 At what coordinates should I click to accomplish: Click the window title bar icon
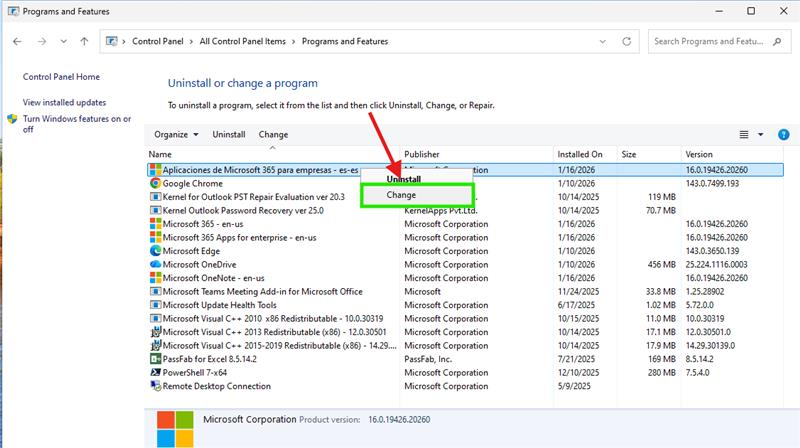13,11
